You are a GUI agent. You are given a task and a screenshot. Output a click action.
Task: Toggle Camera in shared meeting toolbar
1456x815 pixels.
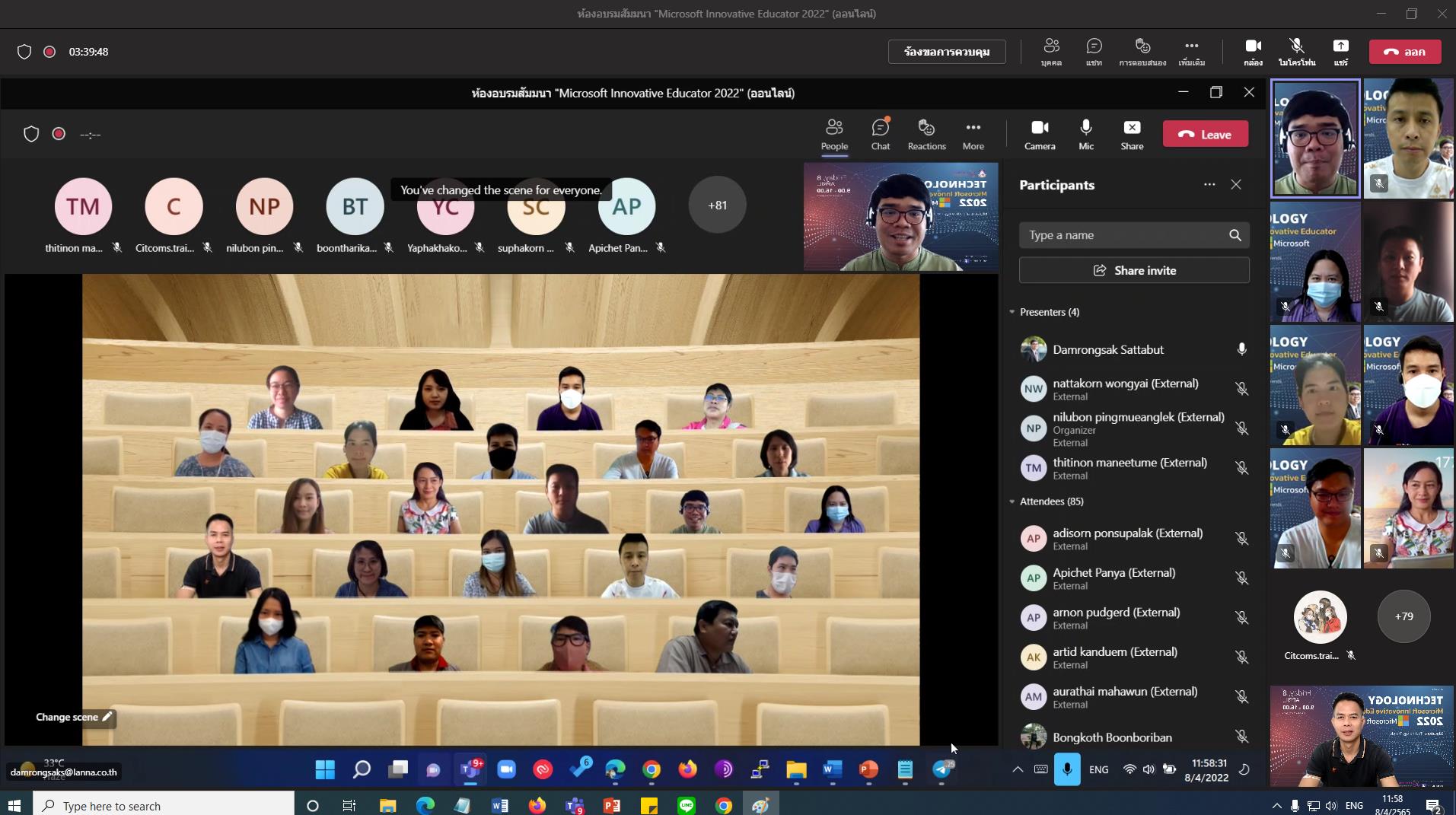click(x=1040, y=135)
